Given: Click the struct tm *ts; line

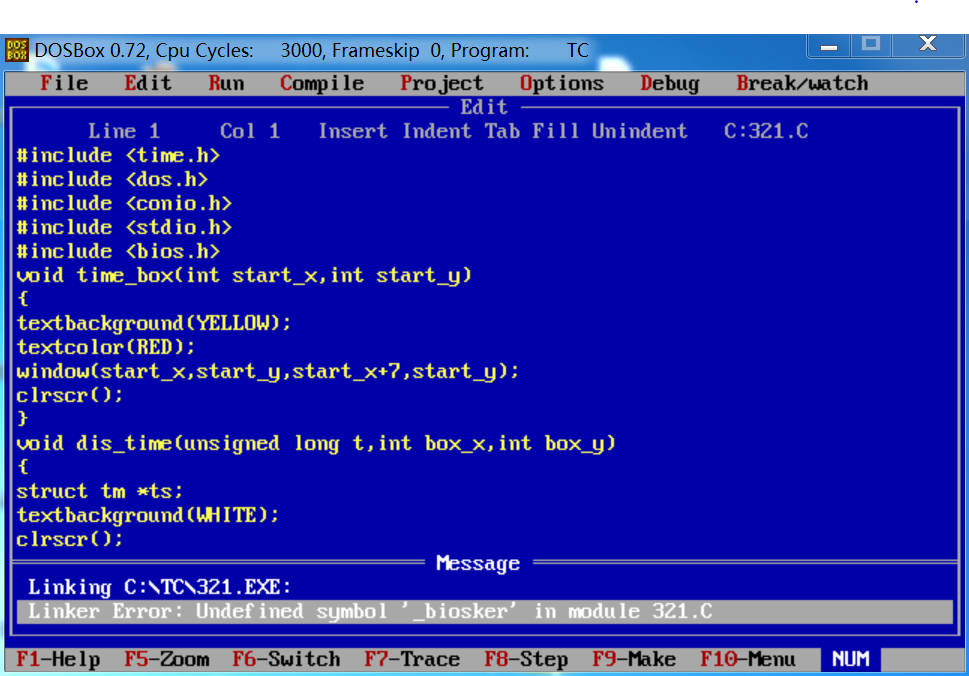Looking at the screenshot, I should pyautogui.click(x=99, y=491).
